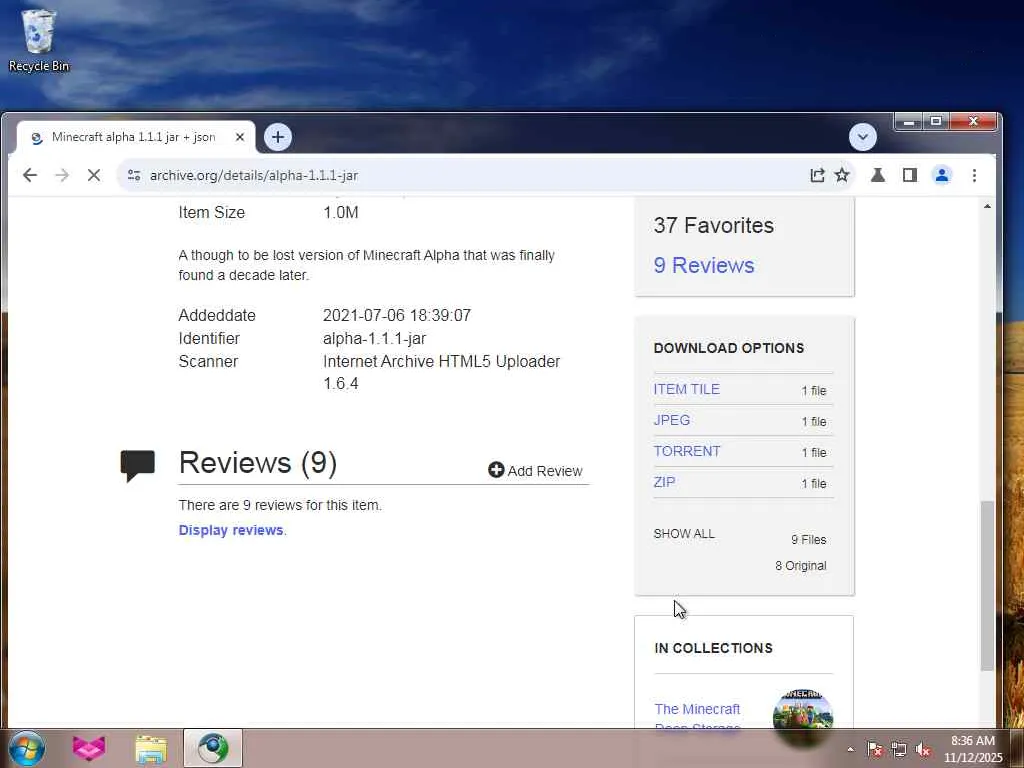Bookmark this page with the star icon
The width and height of the screenshot is (1024, 768).
tap(842, 175)
